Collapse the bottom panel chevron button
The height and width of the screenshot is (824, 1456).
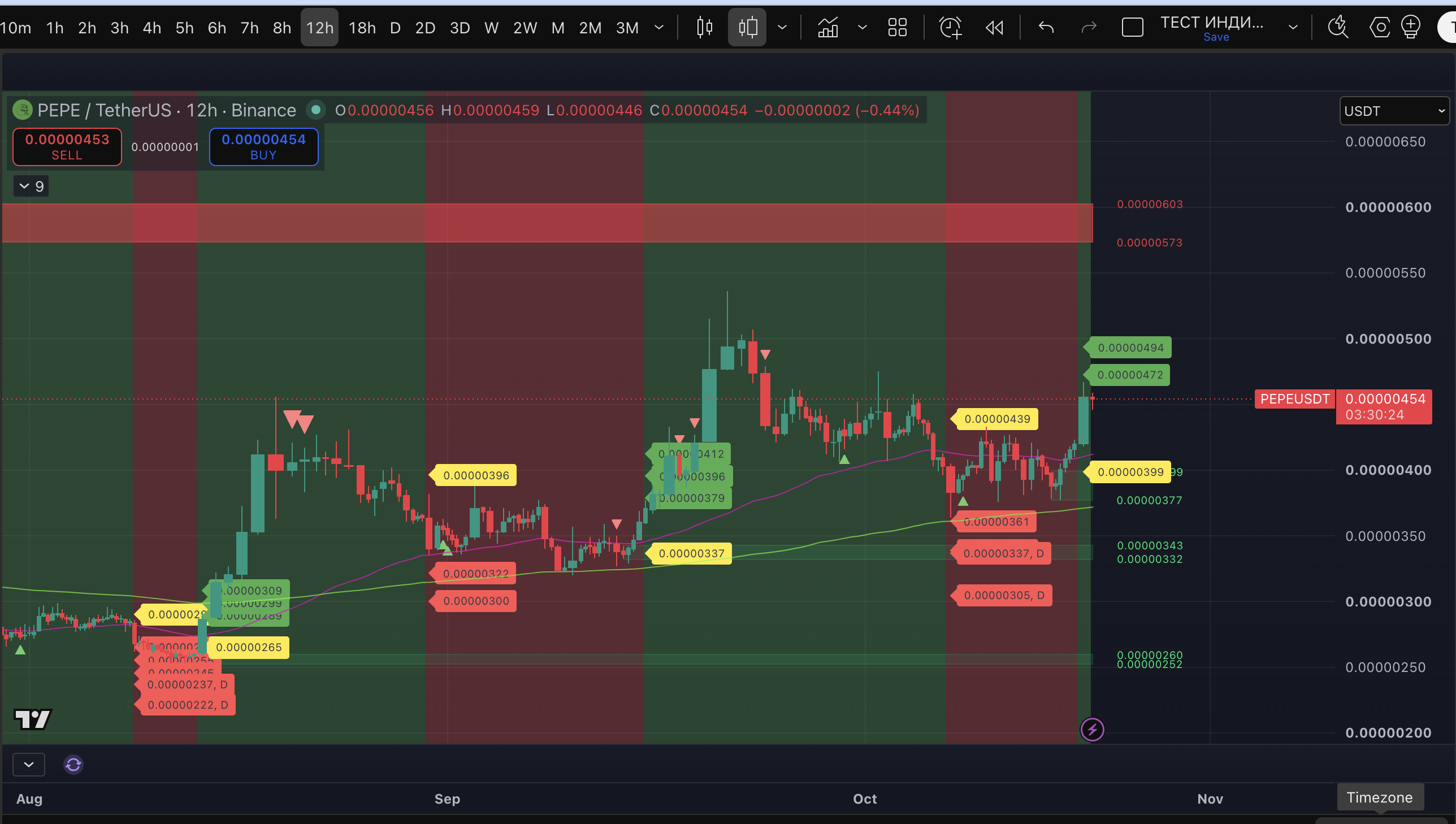[29, 765]
